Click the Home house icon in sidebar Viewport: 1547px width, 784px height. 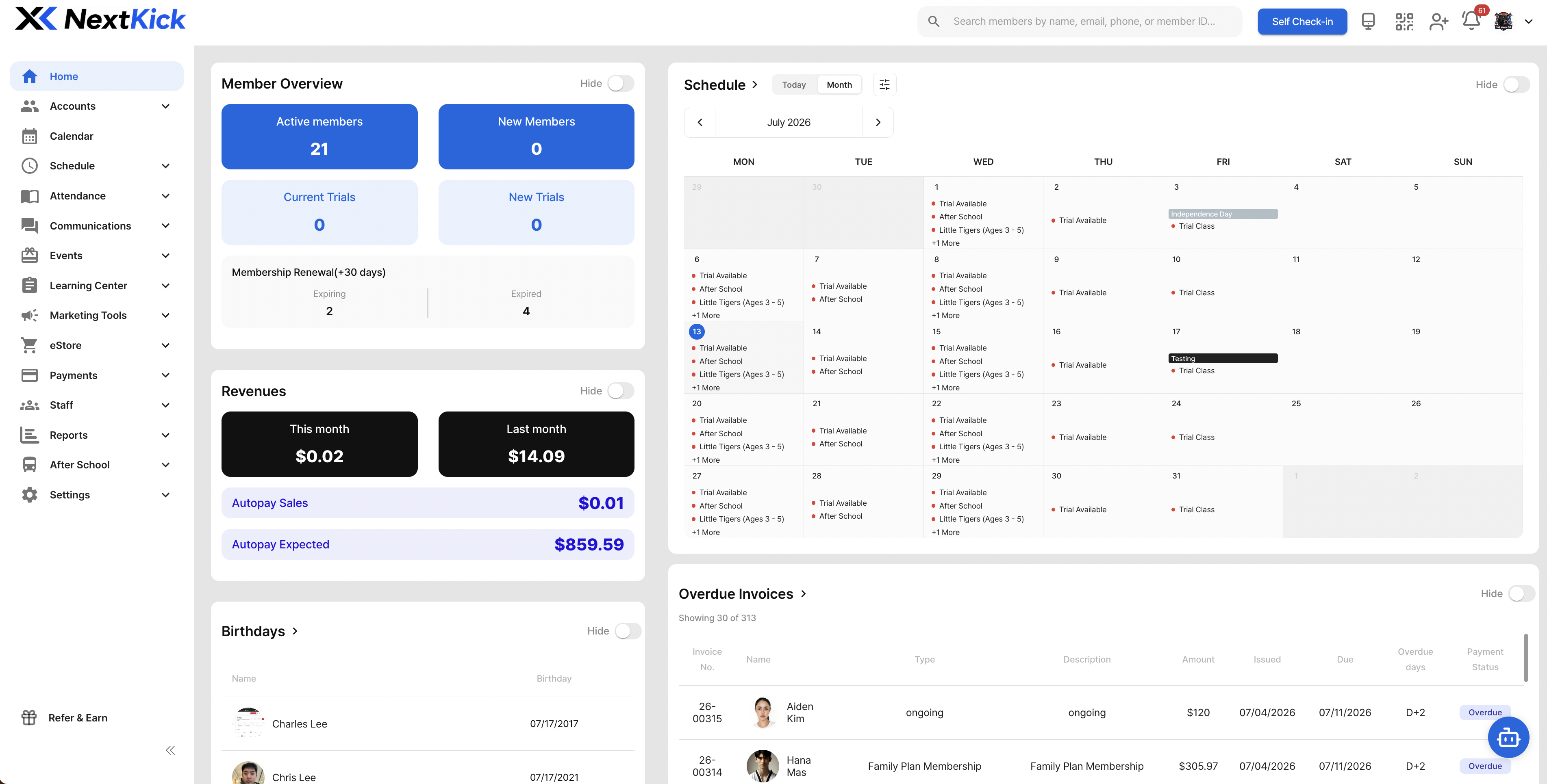tap(29, 76)
